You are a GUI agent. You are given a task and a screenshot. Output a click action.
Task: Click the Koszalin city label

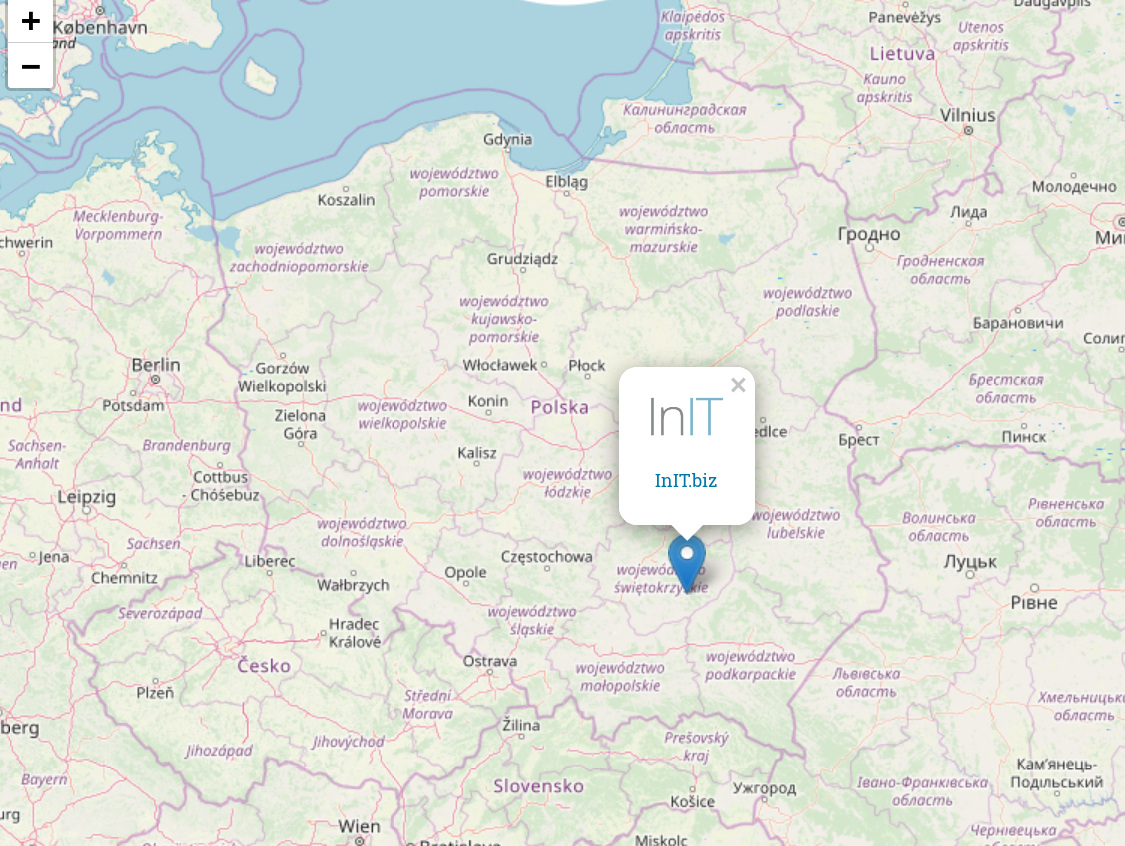[347, 200]
